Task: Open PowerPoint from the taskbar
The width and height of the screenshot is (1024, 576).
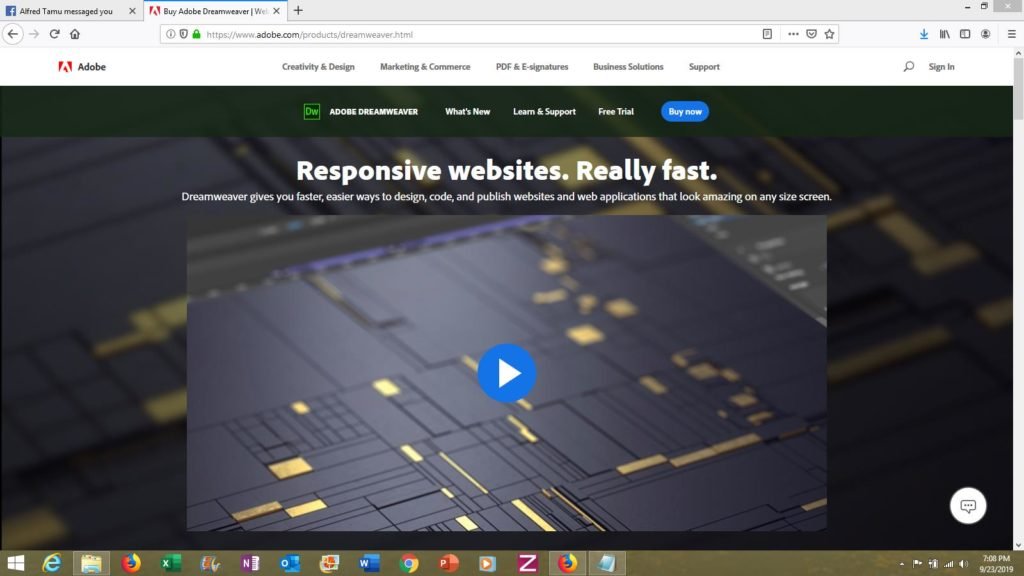Action: (x=449, y=563)
